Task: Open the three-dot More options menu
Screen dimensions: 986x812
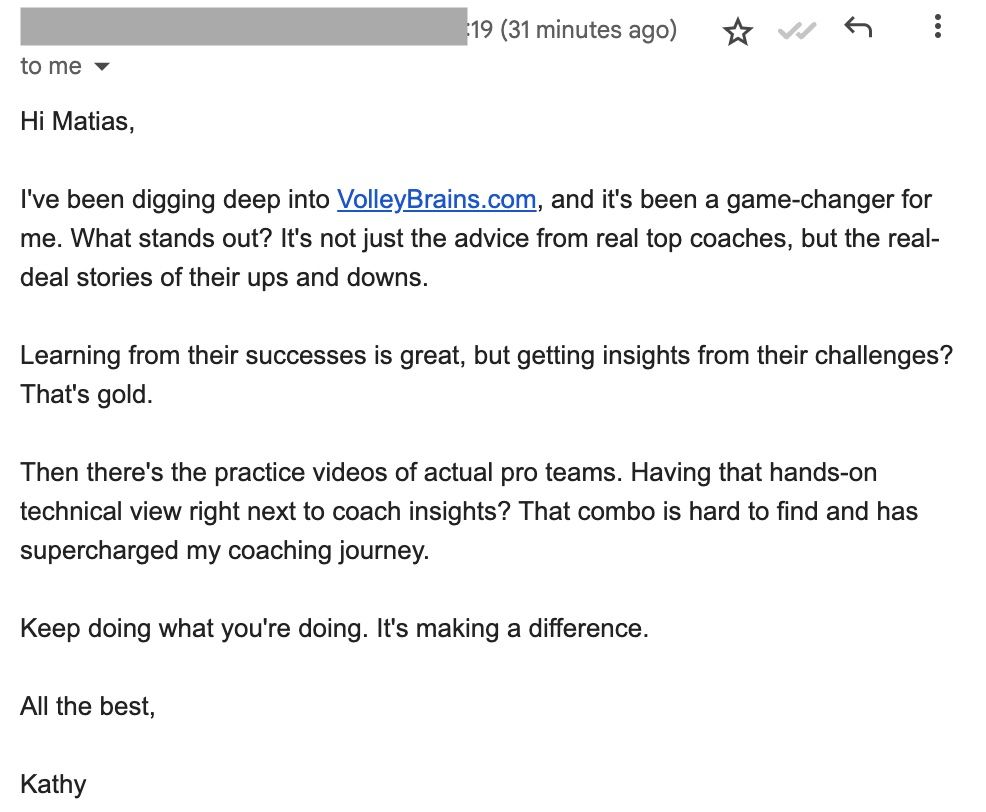Action: pyautogui.click(x=938, y=27)
